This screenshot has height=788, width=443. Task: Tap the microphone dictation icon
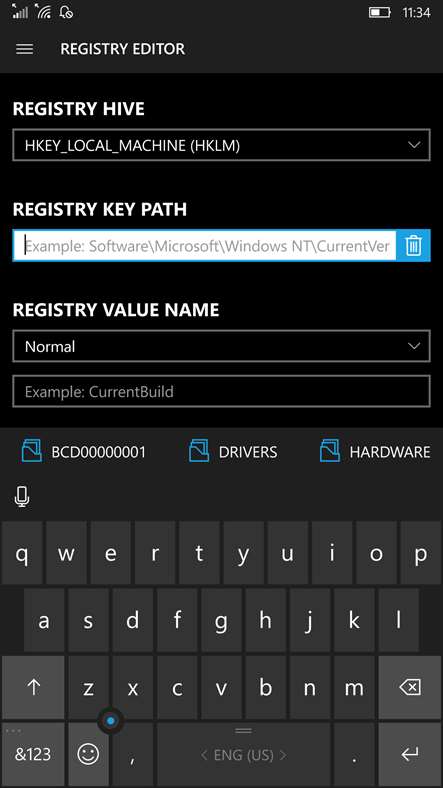point(22,497)
